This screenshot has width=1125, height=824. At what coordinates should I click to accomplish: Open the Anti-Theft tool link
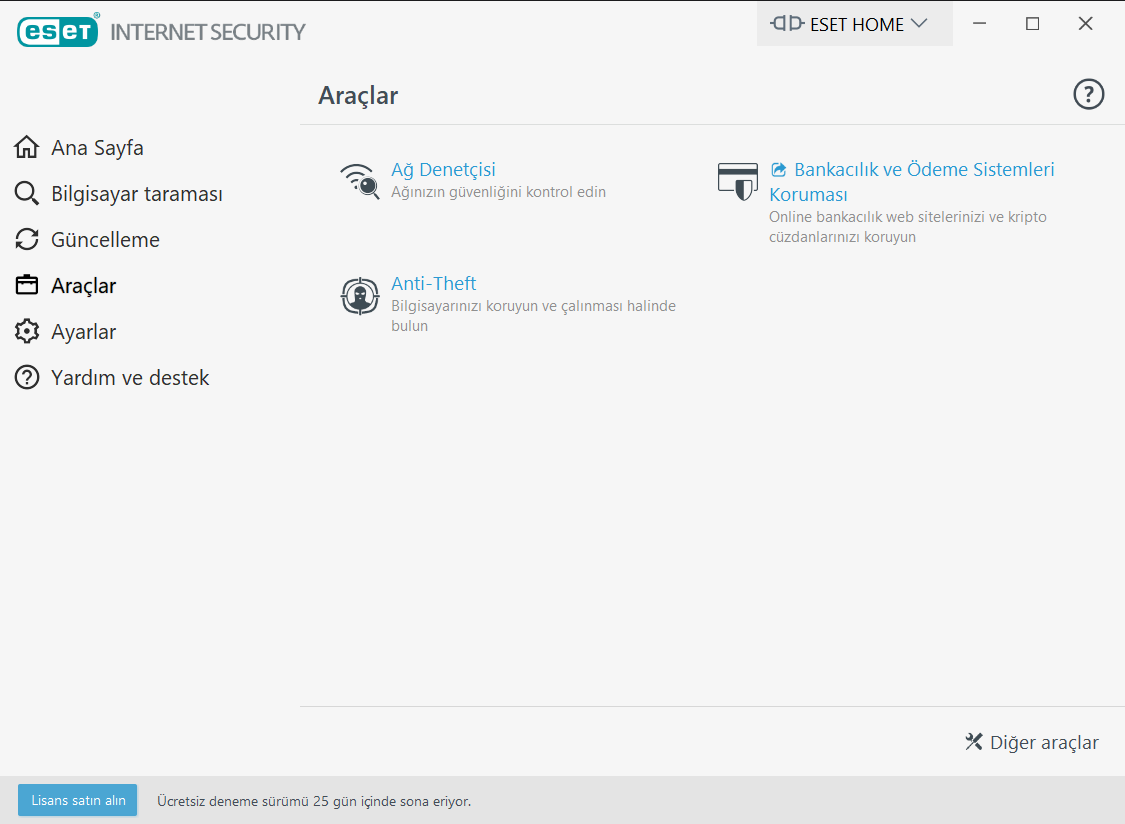[x=433, y=284]
